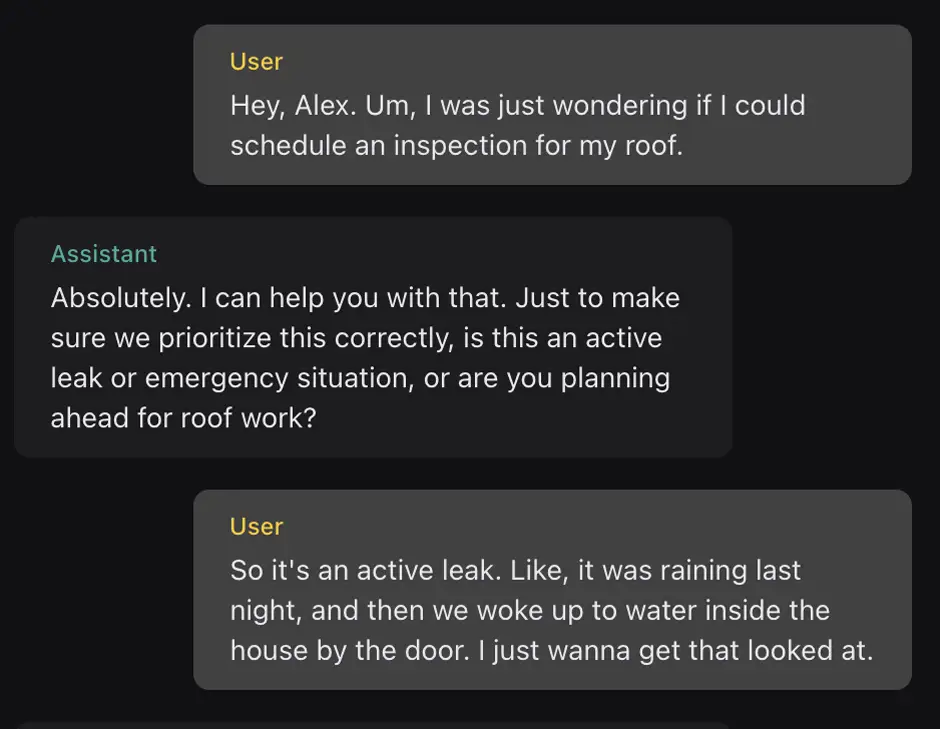Click the first yellow "User" label
Viewport: 940px width, 729px height.
(256, 62)
